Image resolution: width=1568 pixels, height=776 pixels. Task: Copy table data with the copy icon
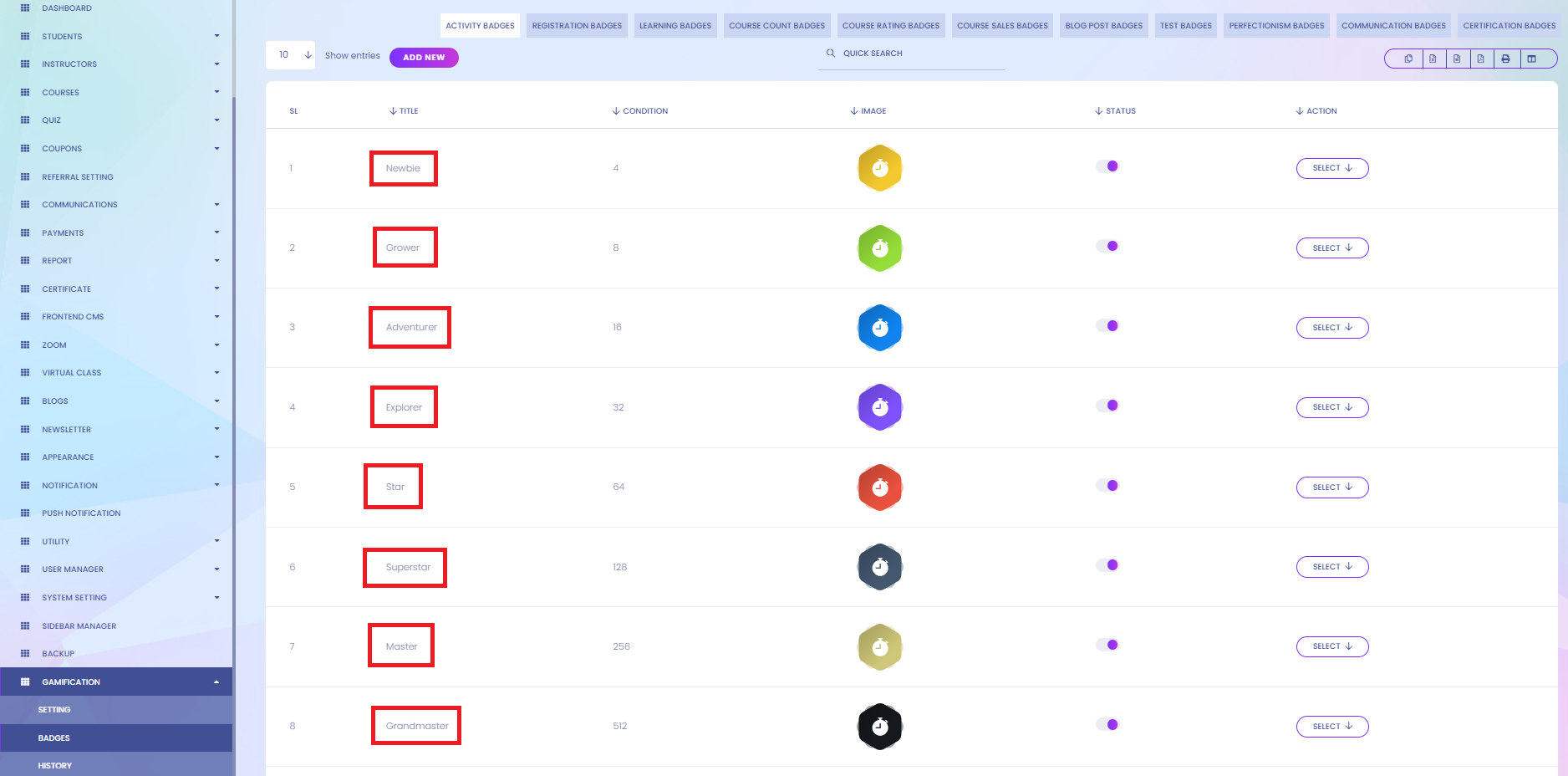pos(1408,59)
